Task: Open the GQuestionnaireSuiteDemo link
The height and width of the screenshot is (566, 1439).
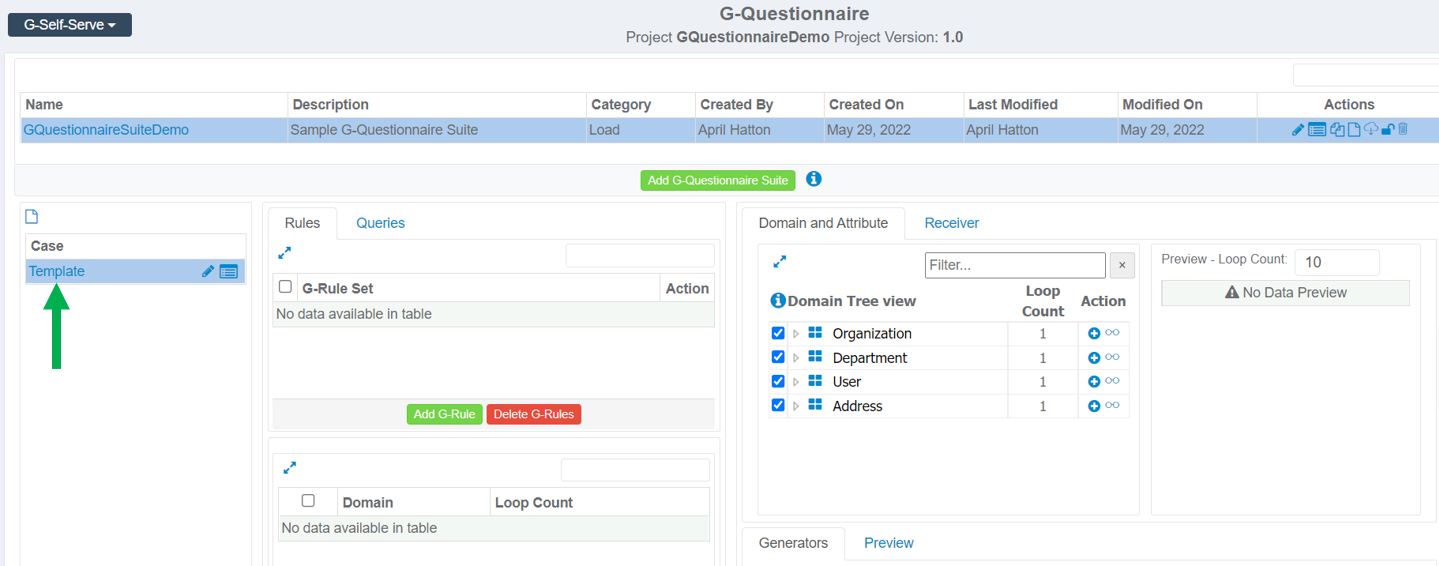Action: 106,130
